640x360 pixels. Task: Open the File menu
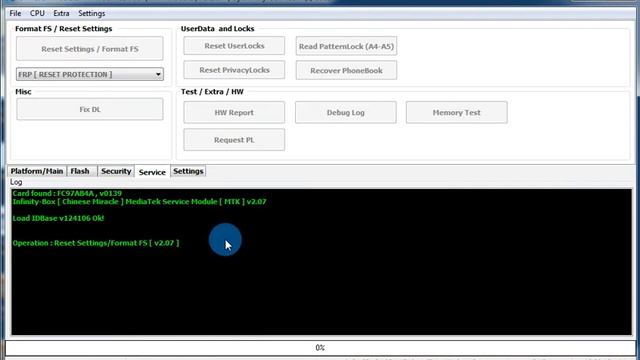(15, 13)
